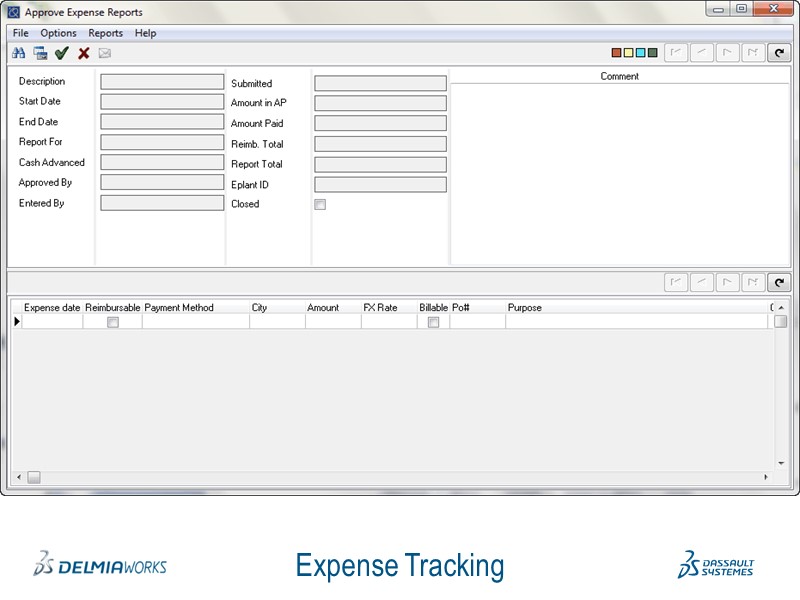Open the Options menu
The width and height of the screenshot is (800, 600).
tap(58, 33)
